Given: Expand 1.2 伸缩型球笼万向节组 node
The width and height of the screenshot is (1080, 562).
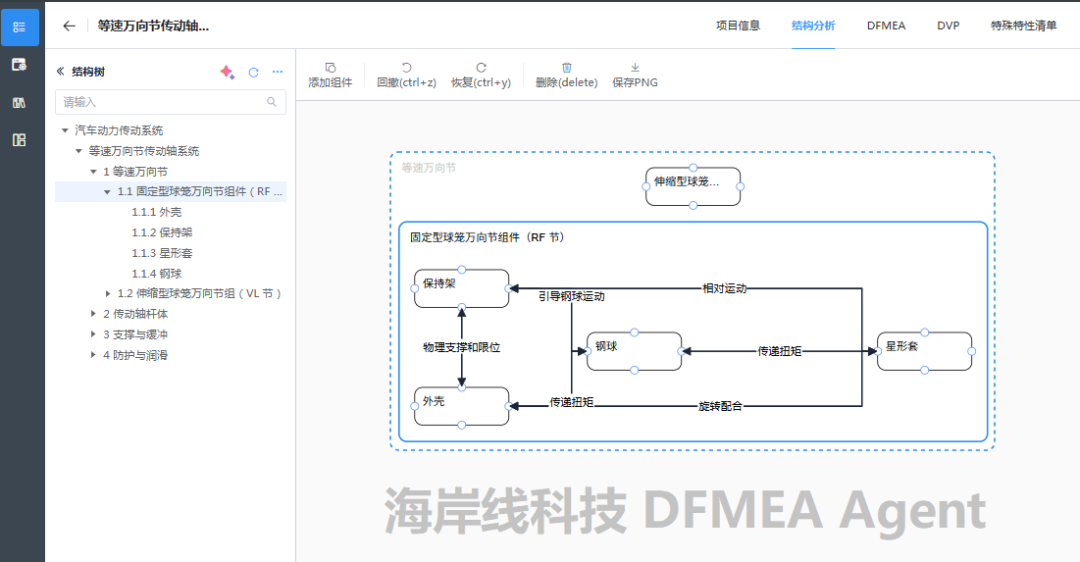Looking at the screenshot, I should coord(107,293).
